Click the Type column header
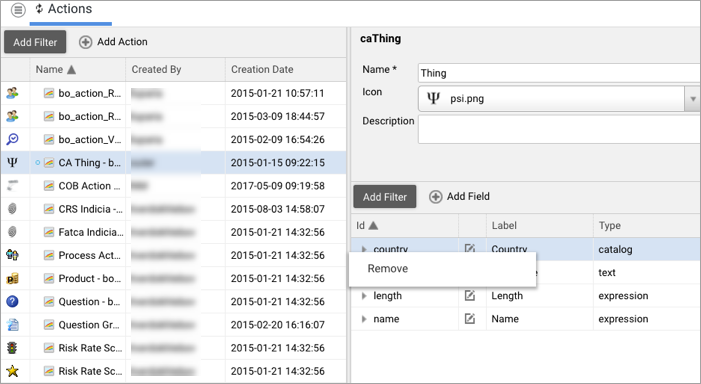The width and height of the screenshot is (701, 384). tap(610, 226)
